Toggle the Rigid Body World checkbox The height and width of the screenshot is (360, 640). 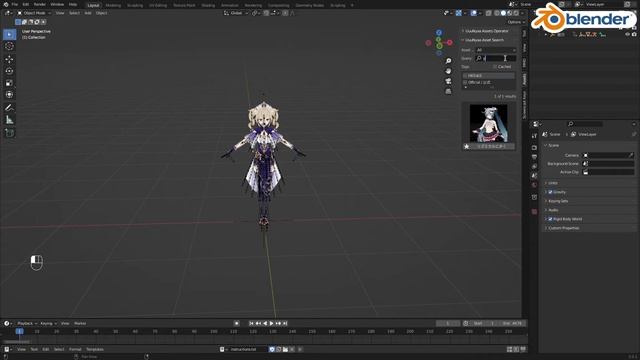pos(550,219)
